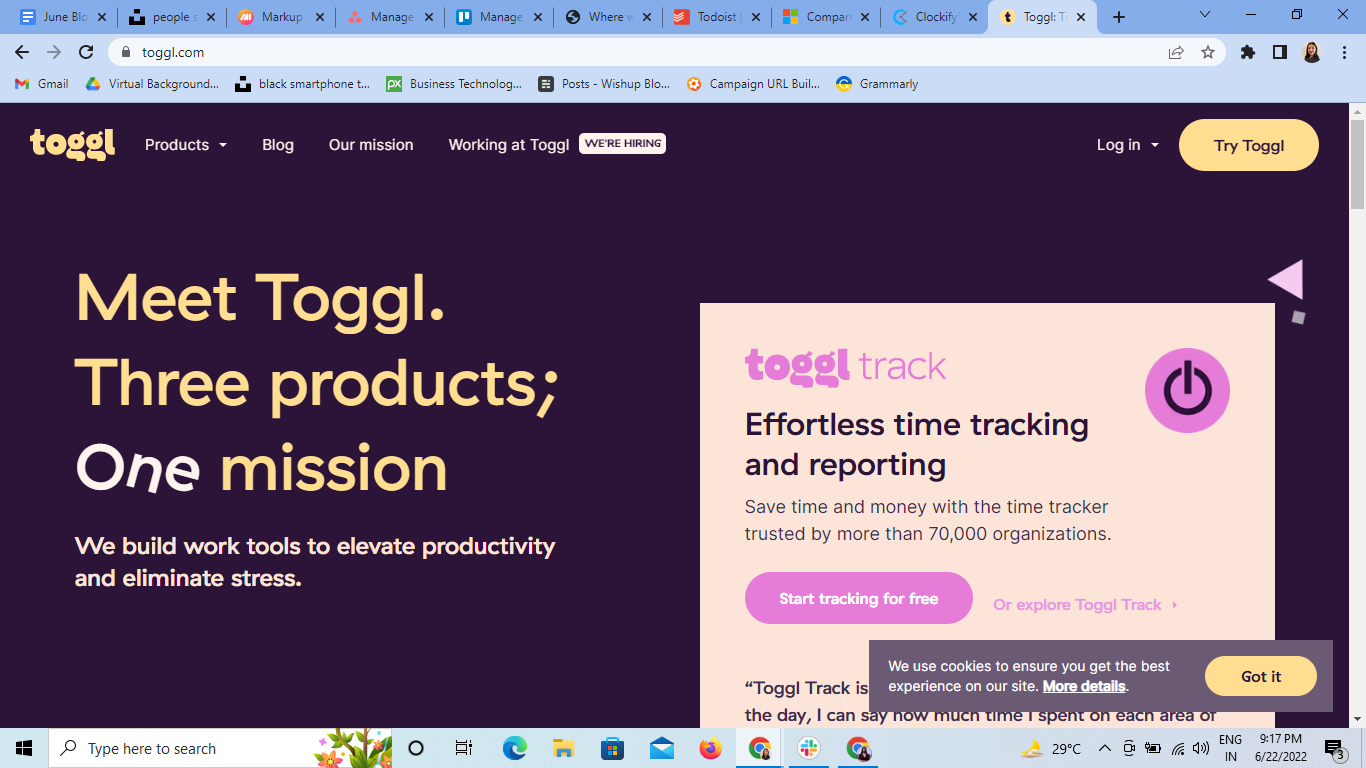The width and height of the screenshot is (1366, 768).
Task: Click the ENG IN language indicator
Action: (1231, 748)
